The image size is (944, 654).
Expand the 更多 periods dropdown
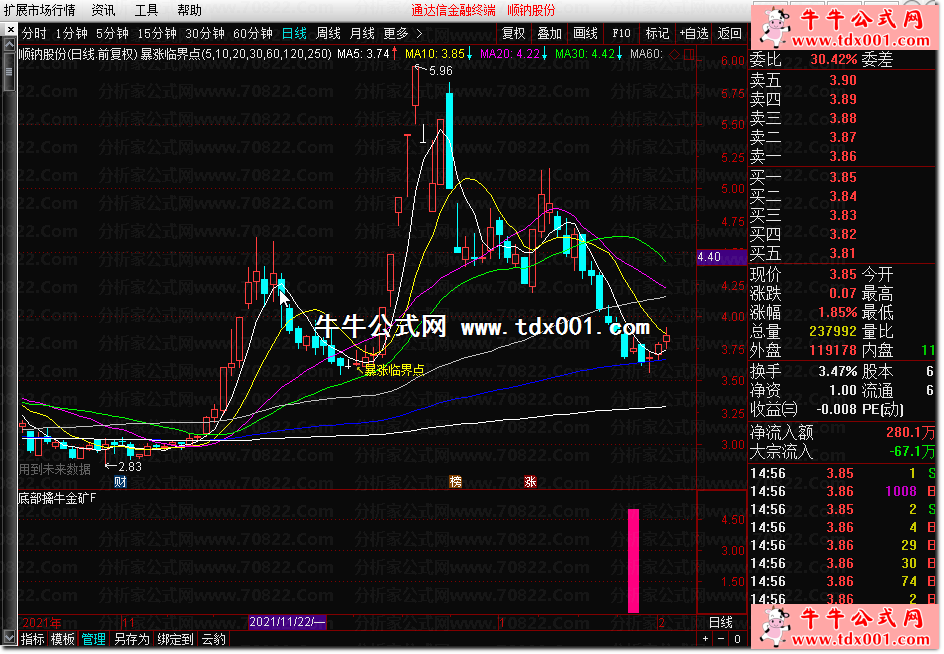[396, 34]
